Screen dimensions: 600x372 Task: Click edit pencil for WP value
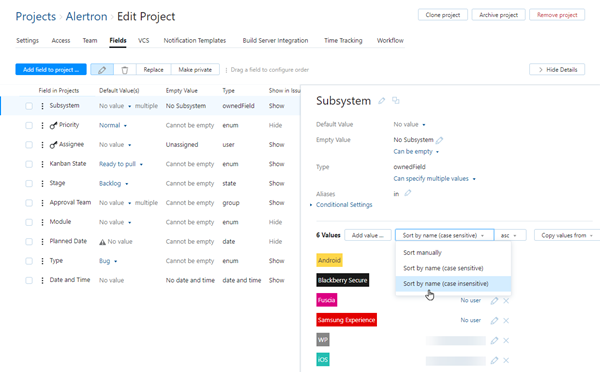point(494,340)
